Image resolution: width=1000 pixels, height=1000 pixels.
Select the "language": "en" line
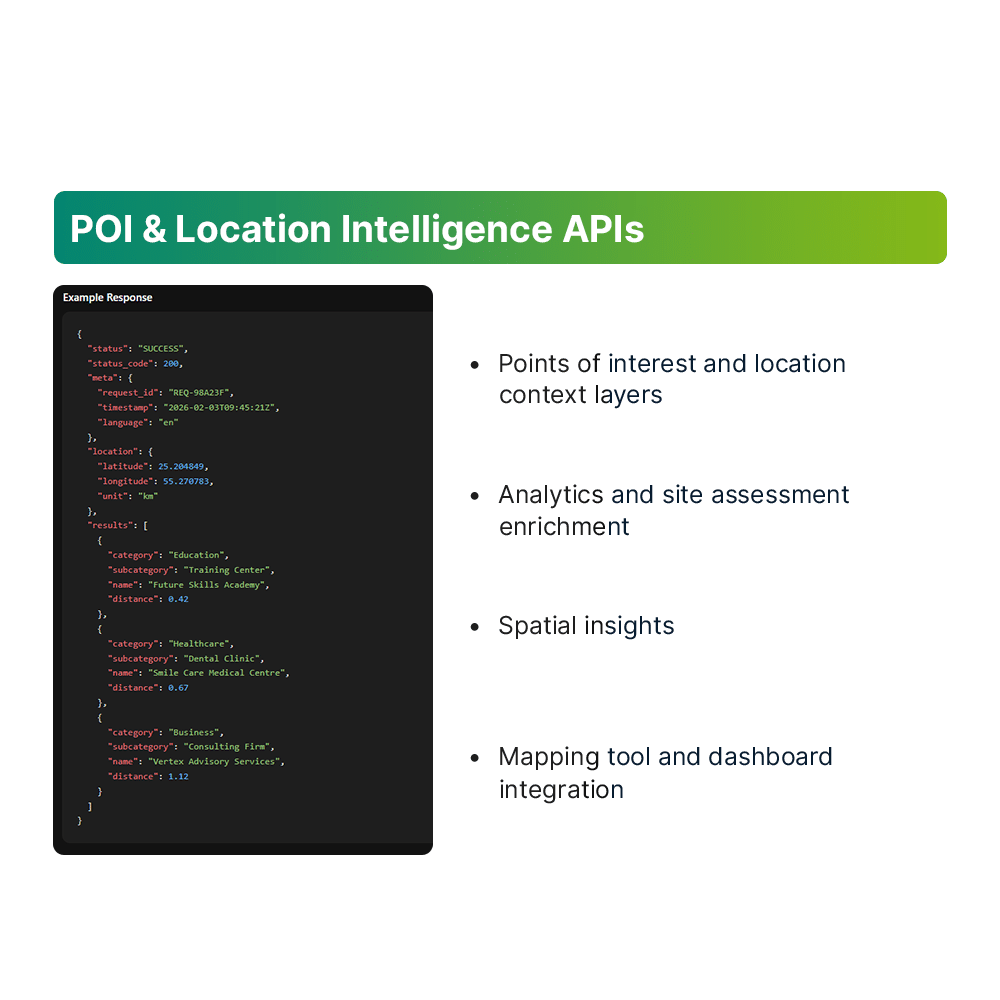coord(138,422)
